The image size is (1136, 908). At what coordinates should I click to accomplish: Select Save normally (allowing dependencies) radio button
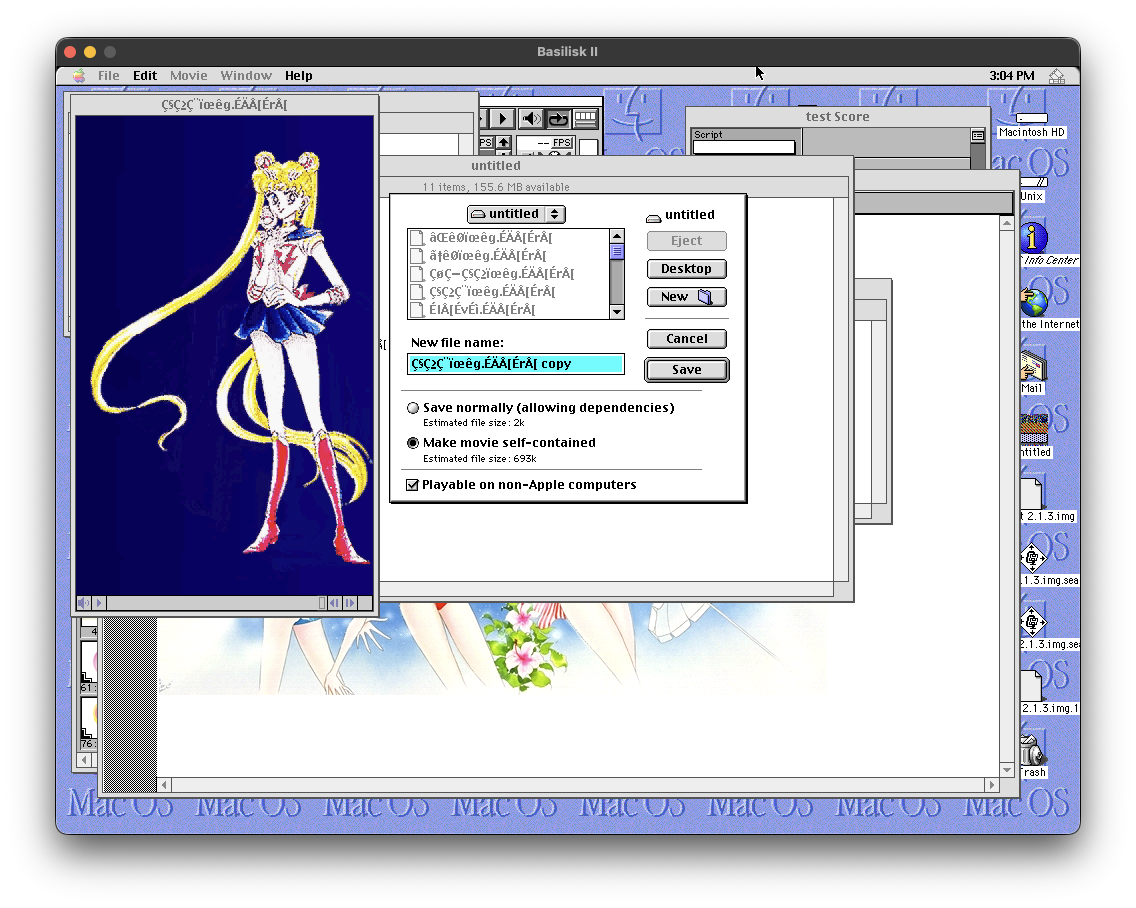[413, 408]
